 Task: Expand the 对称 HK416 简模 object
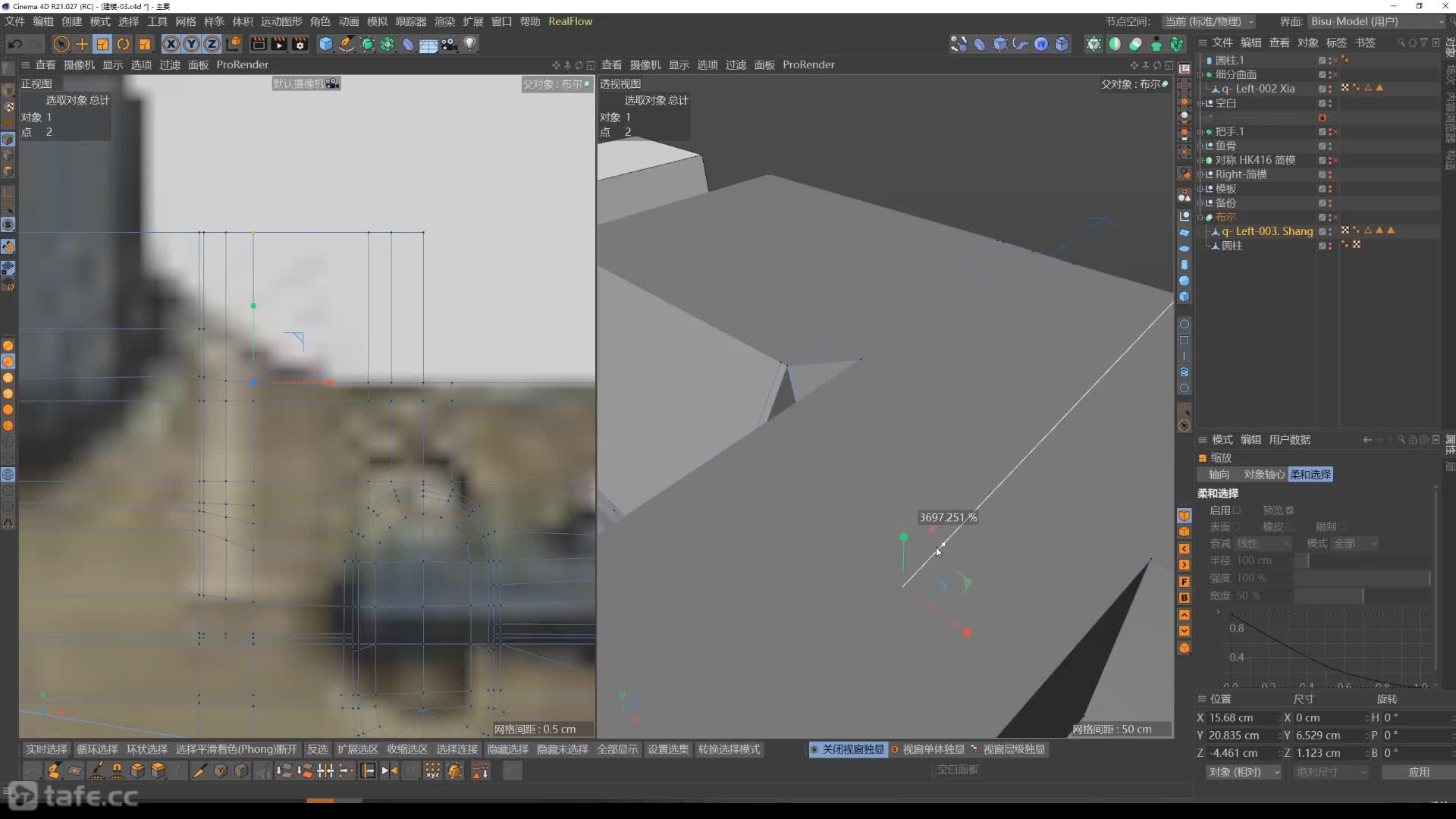[x=1200, y=160]
